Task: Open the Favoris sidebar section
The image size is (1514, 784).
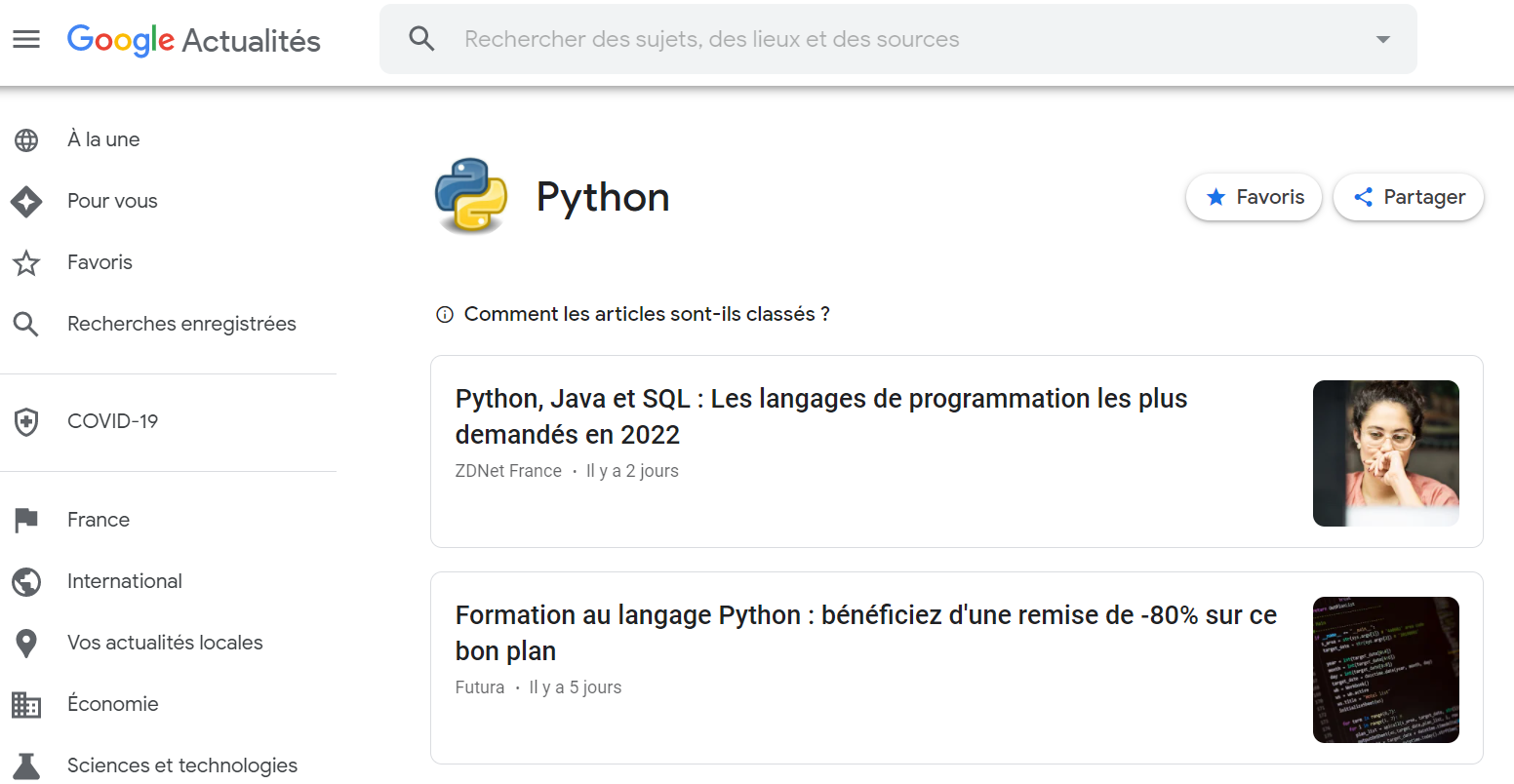Action: point(100,262)
